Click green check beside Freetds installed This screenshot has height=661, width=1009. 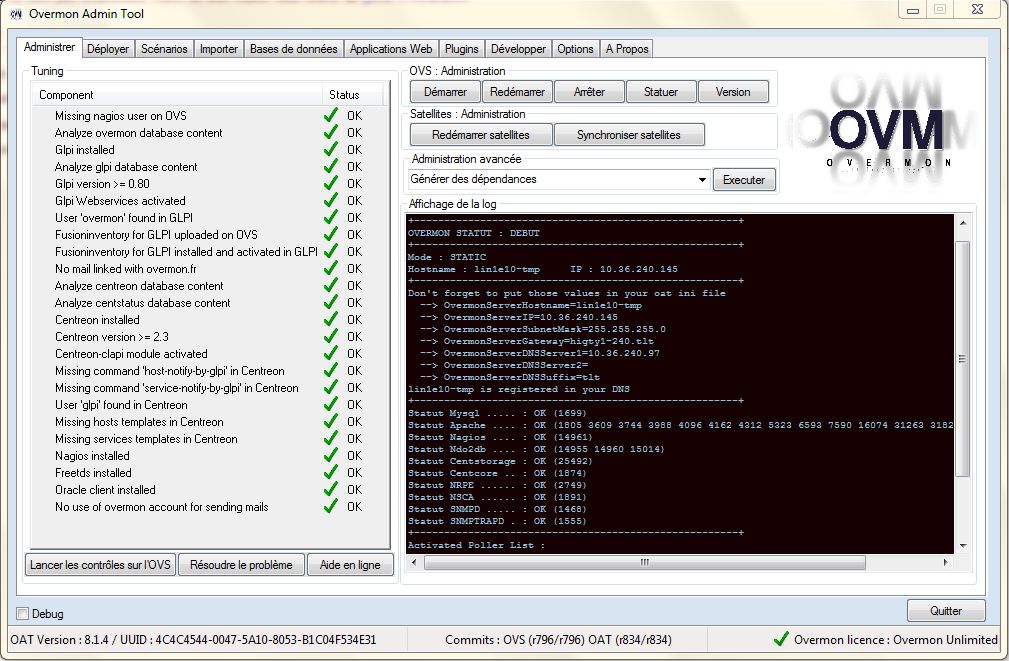[x=331, y=472]
